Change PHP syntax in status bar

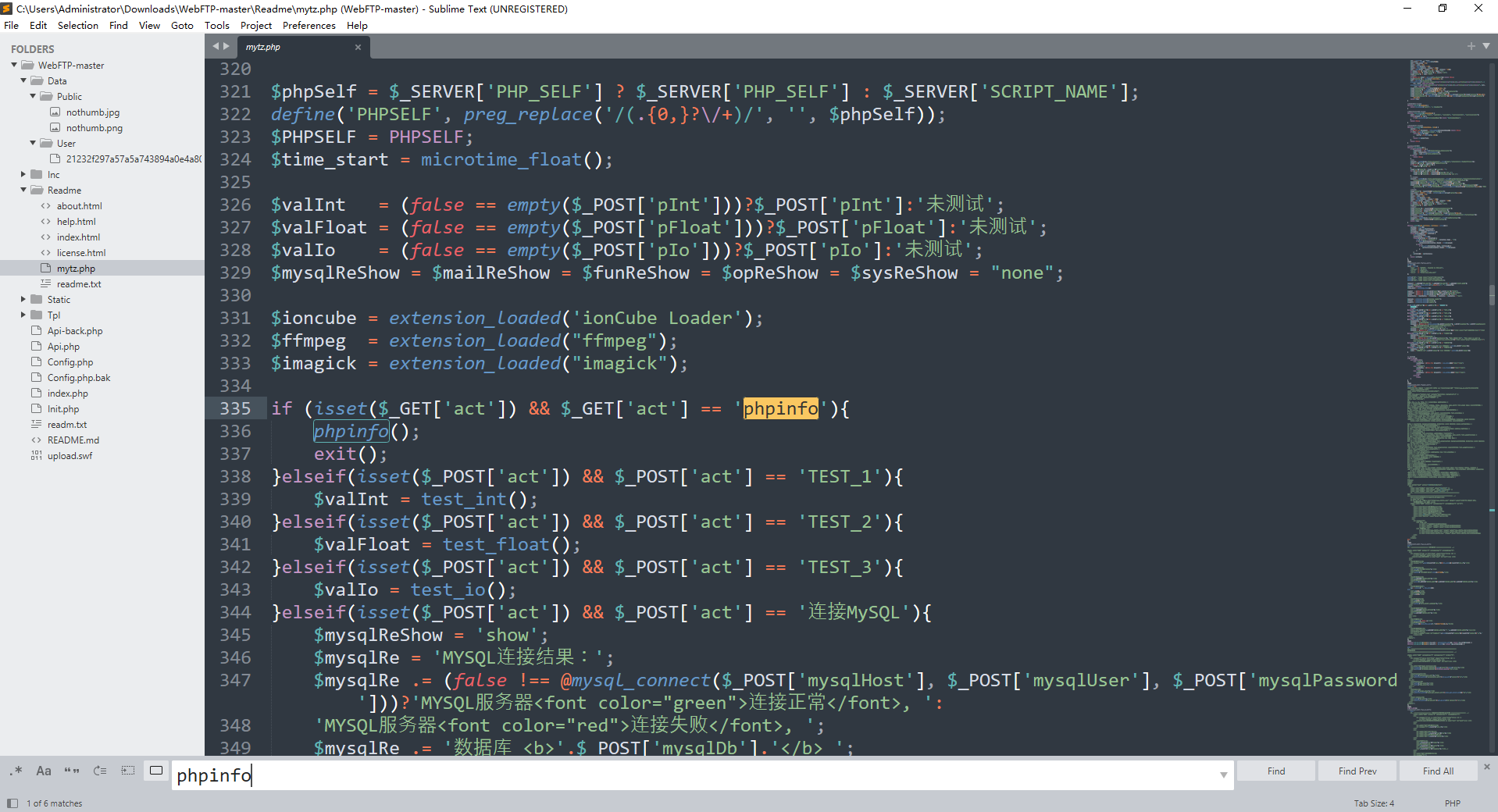pos(1452,803)
